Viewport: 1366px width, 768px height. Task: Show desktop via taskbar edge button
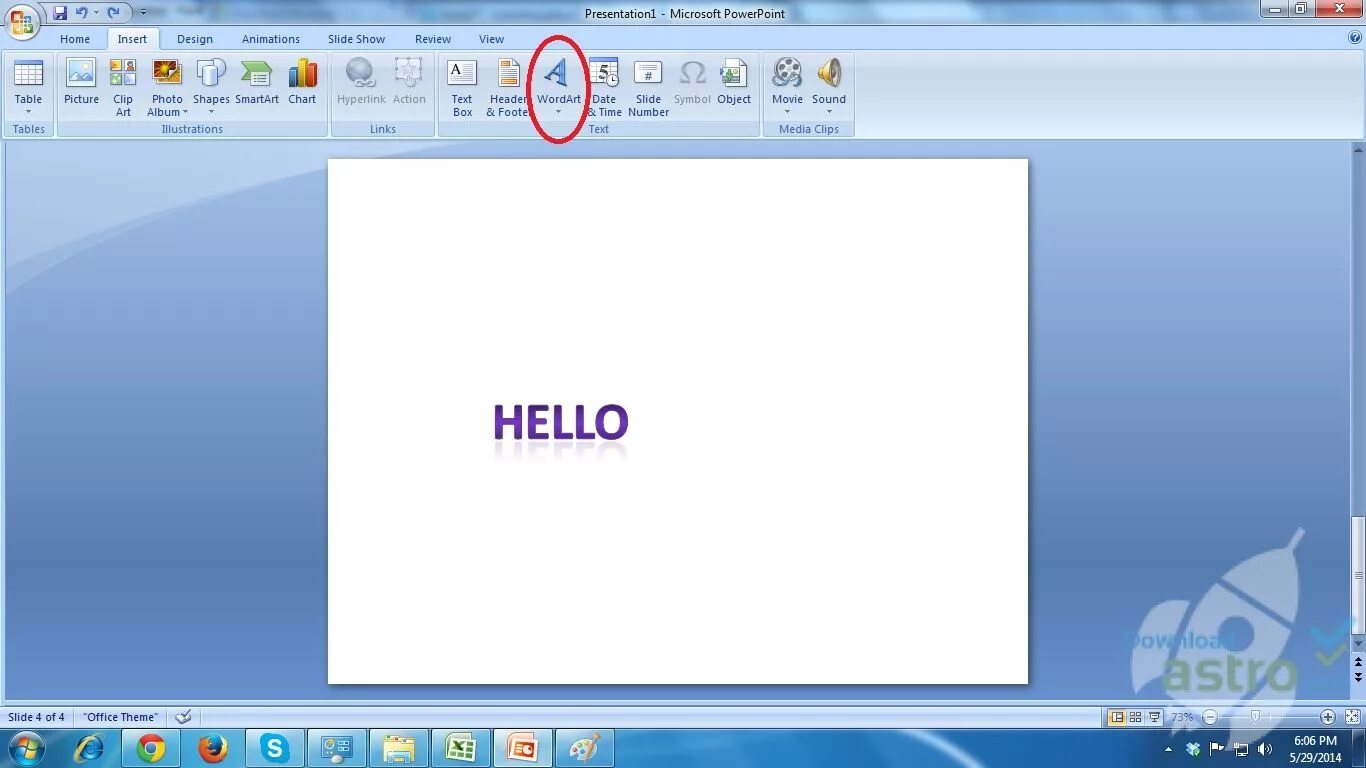1358,748
